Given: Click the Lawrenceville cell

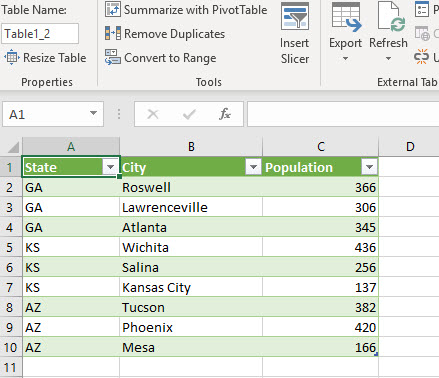Looking at the screenshot, I should point(191,207).
